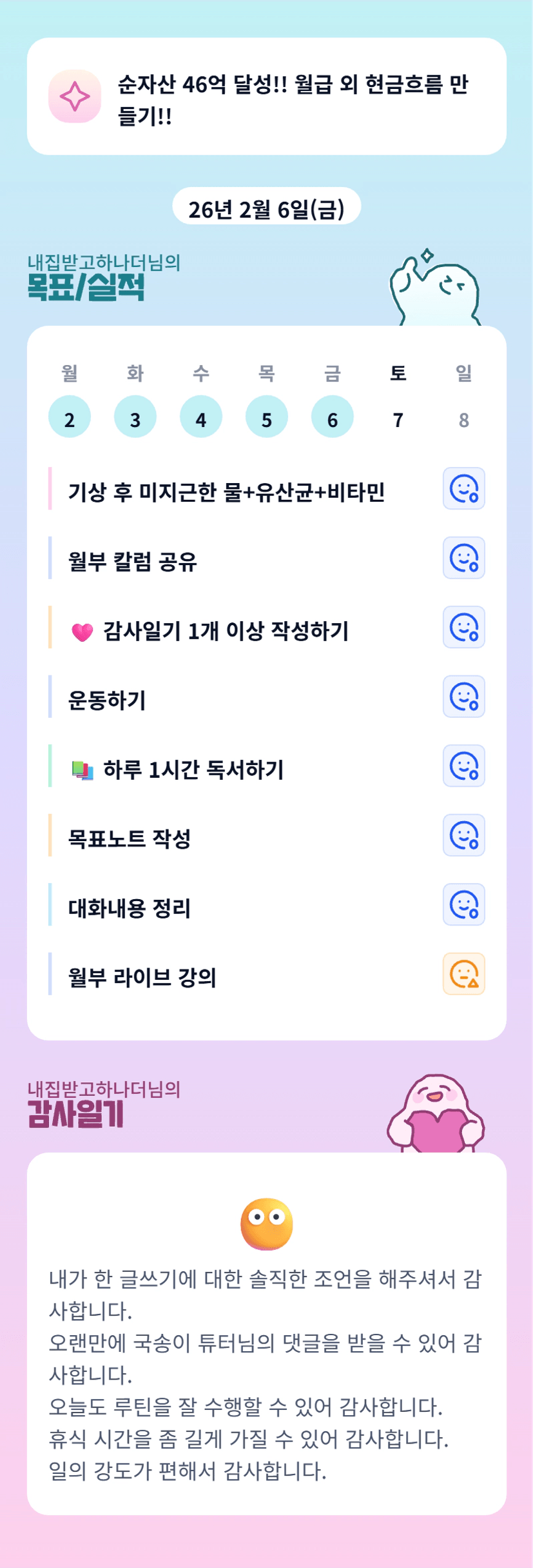Click the gratitude diary text entry
Viewport: 533px width, 1568px height.
click(x=266, y=1374)
